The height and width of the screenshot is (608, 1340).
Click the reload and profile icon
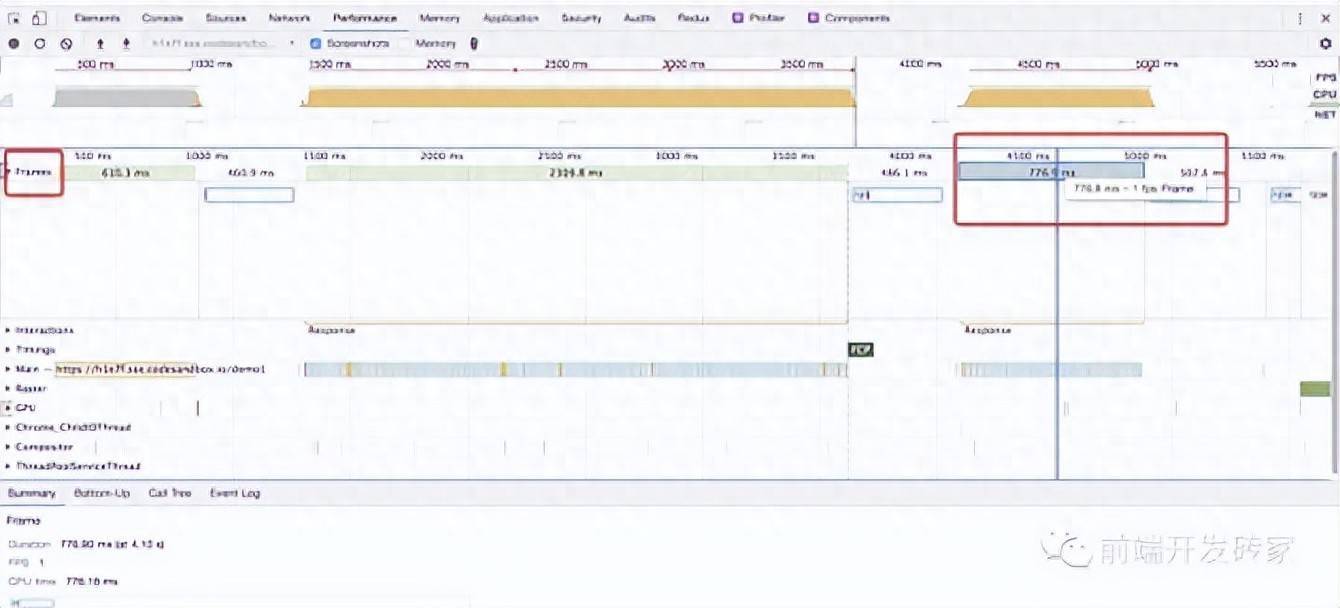(x=40, y=44)
